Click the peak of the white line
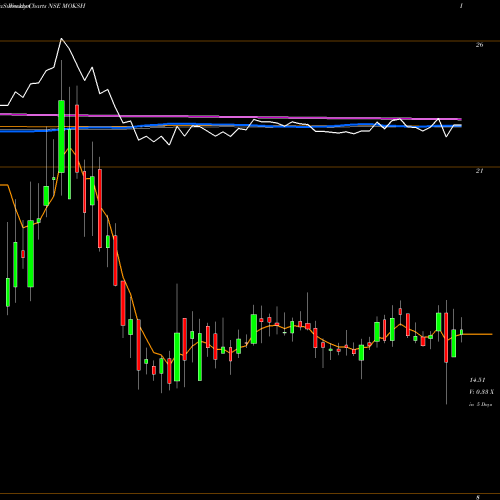Image resolution: width=500 pixels, height=500 pixels. pos(61,39)
